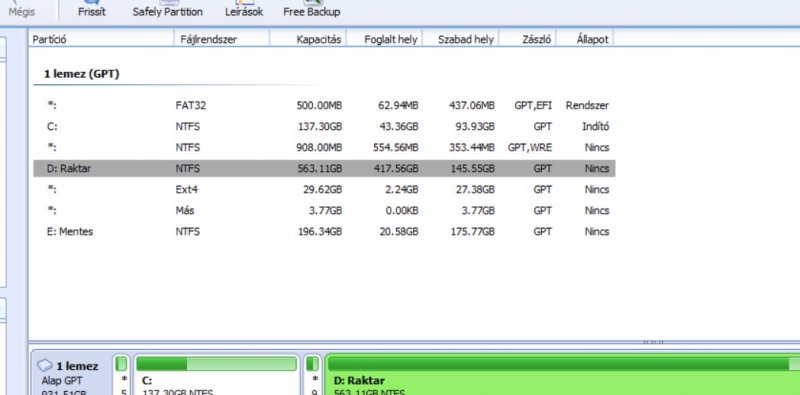The image size is (800, 395).
Task: Click the Frissít toolbar button
Action: pos(92,9)
